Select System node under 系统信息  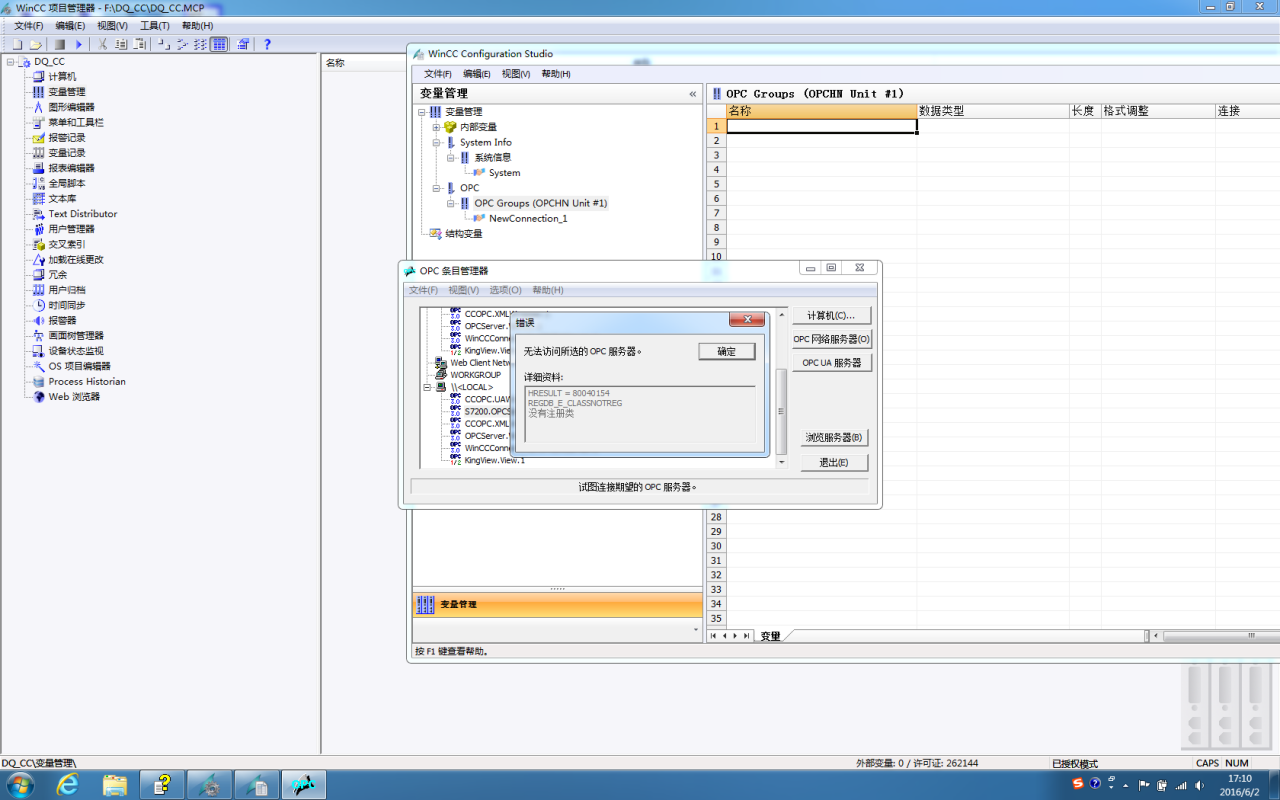pos(504,173)
